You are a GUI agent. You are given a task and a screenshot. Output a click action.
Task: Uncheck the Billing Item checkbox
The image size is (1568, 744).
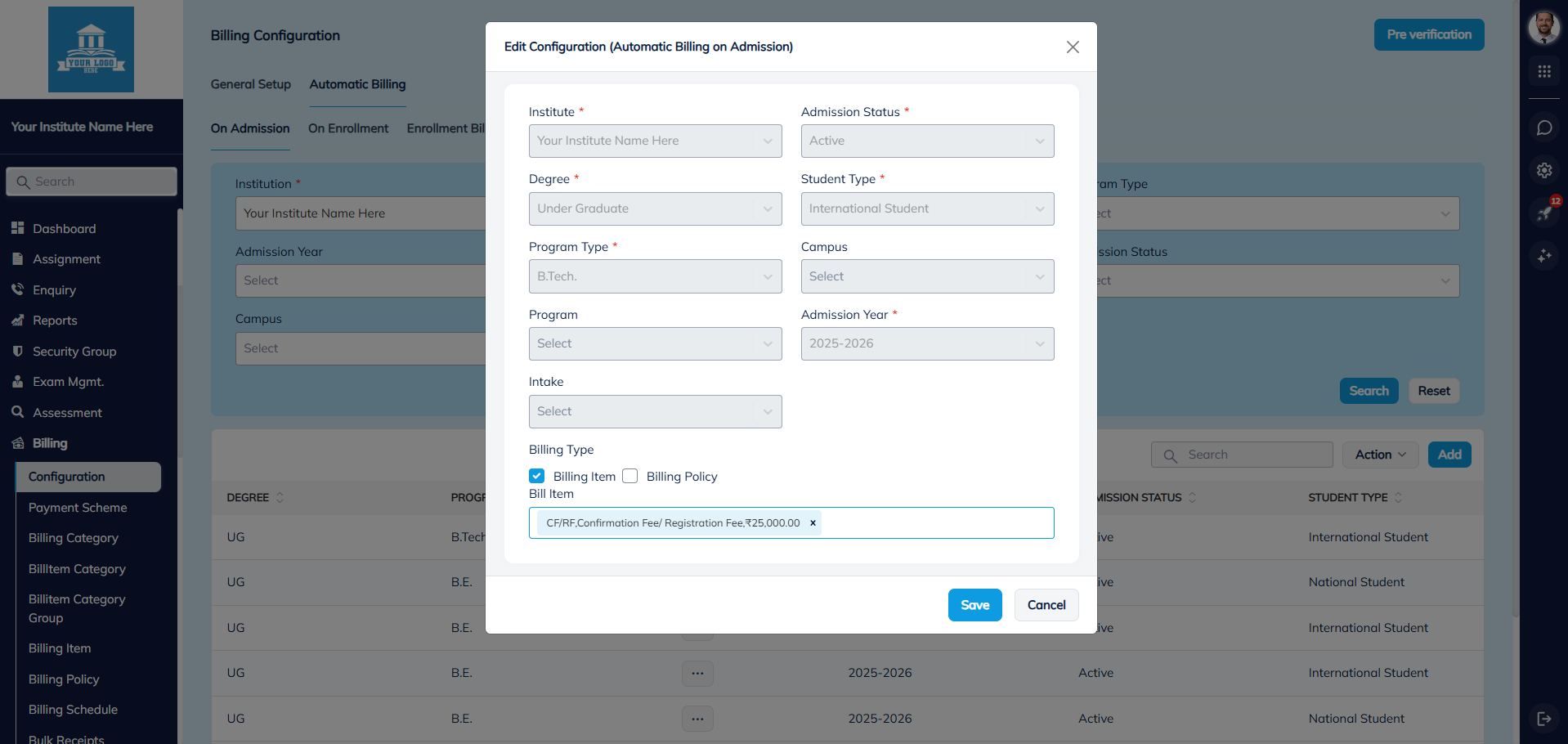pos(537,476)
